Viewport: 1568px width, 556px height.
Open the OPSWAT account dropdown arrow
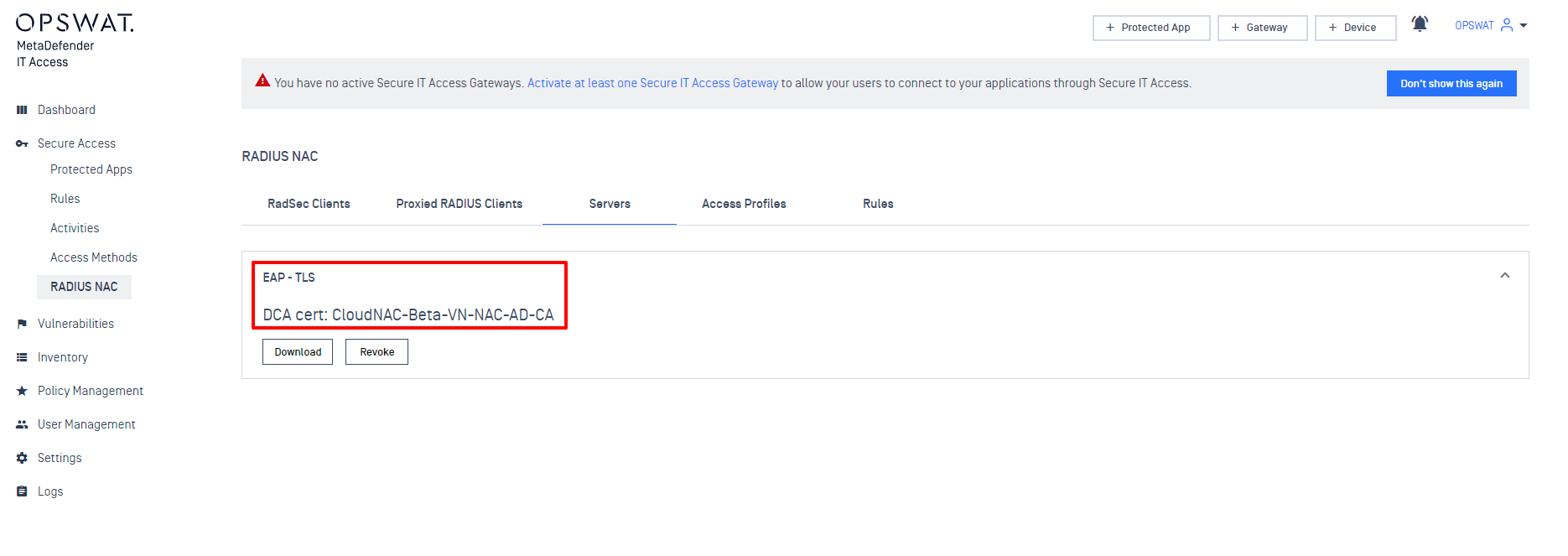(1524, 25)
